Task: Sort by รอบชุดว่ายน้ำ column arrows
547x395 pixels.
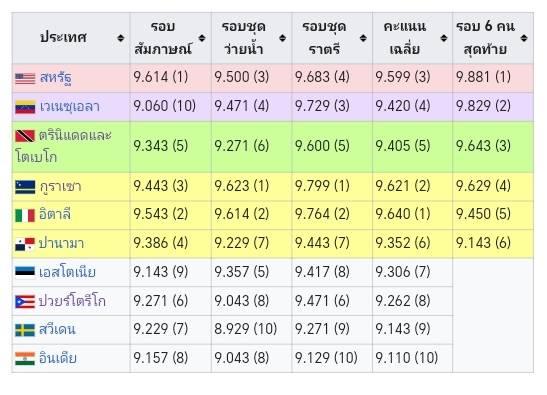Action: [x=283, y=38]
